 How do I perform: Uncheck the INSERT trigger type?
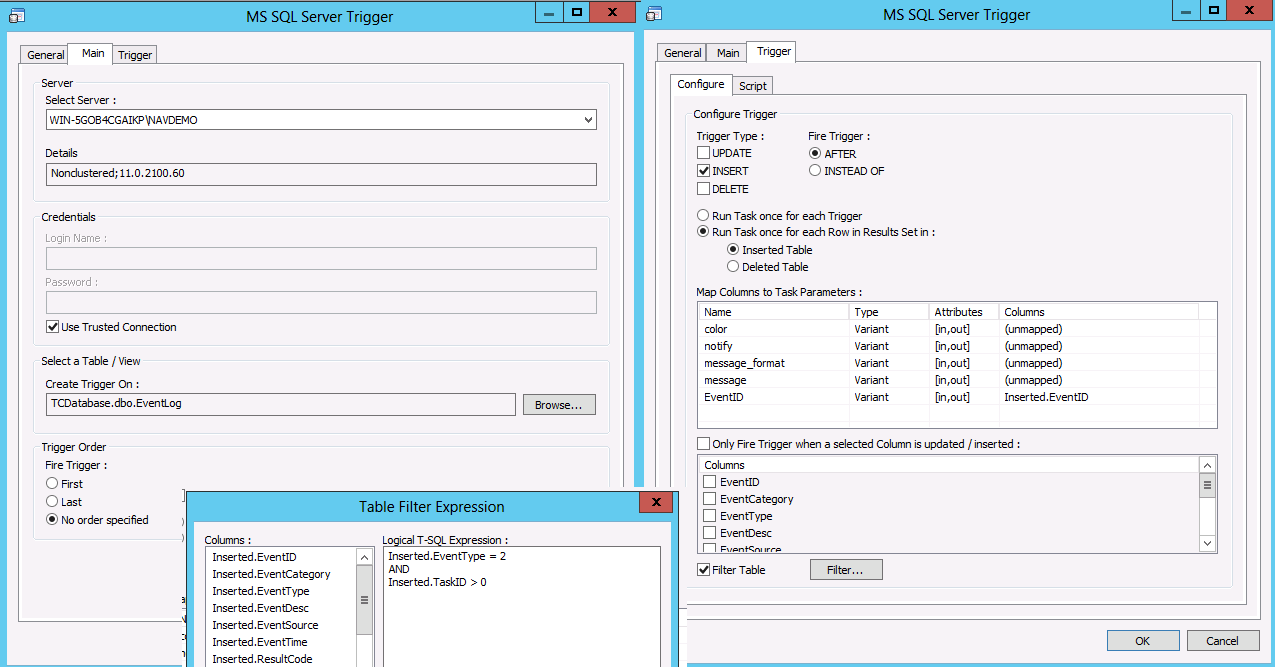pyautogui.click(x=703, y=171)
